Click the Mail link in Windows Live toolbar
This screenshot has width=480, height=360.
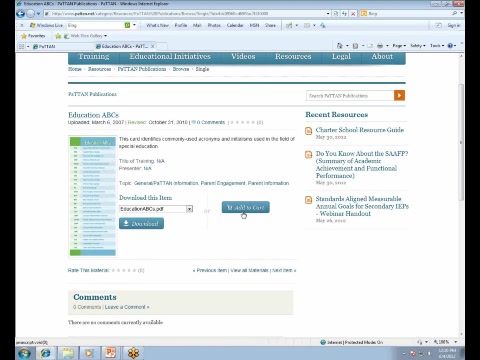[x=197, y=25]
